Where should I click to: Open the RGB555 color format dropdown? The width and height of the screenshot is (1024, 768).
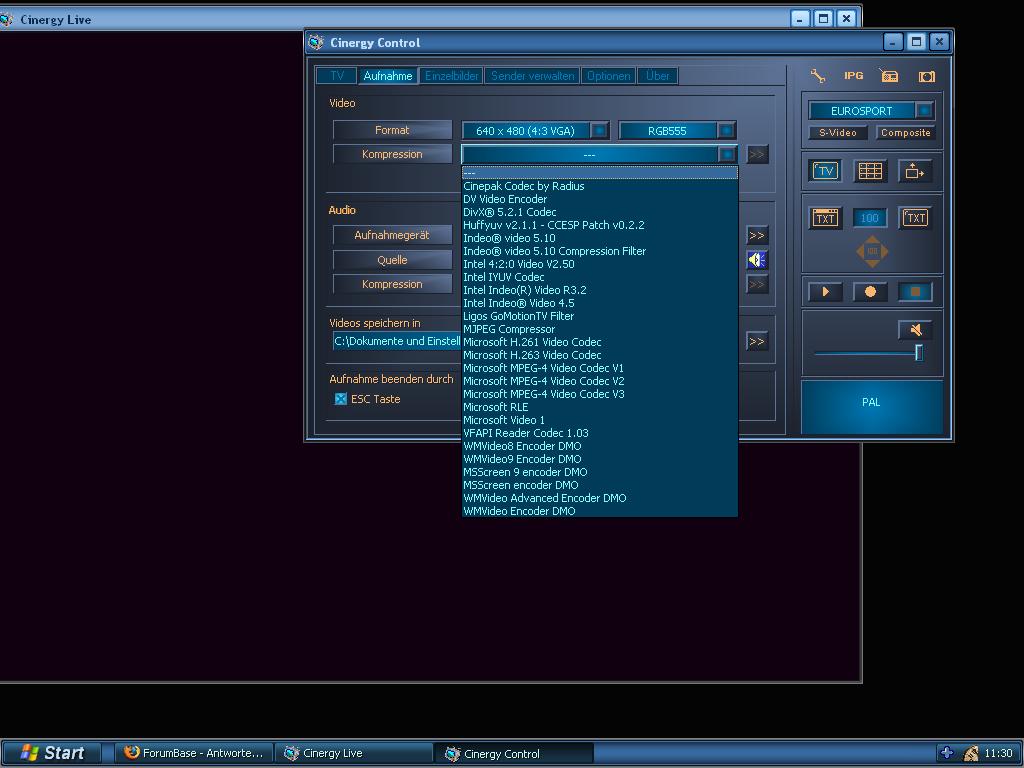pos(677,131)
